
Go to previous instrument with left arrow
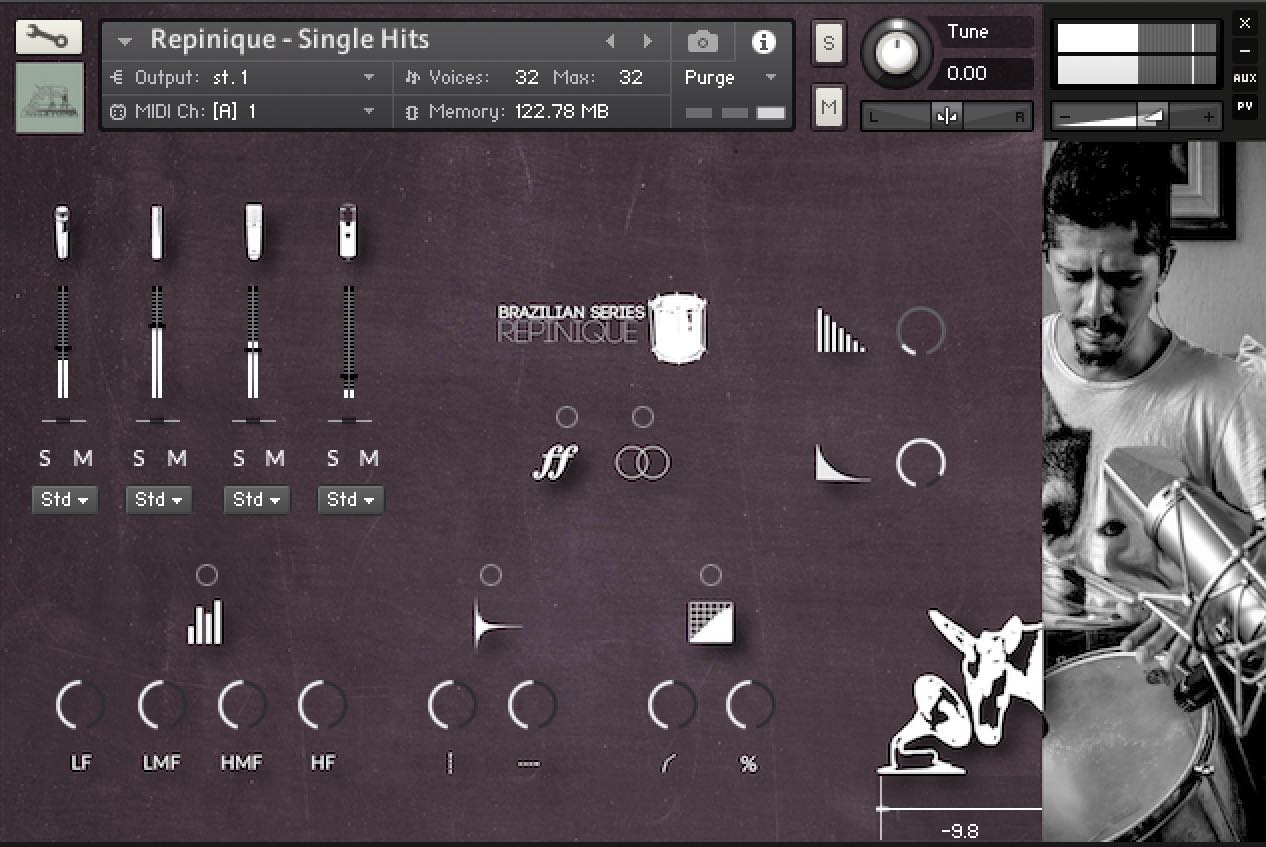coord(610,41)
